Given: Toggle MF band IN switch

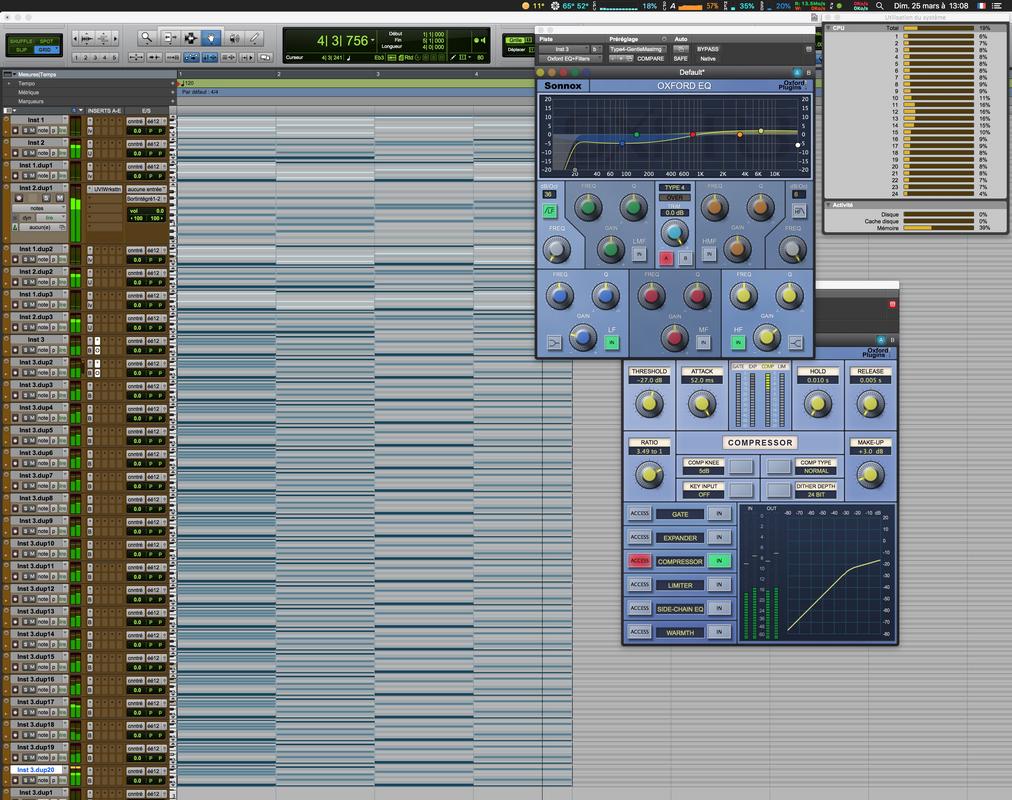Looking at the screenshot, I should (x=703, y=343).
